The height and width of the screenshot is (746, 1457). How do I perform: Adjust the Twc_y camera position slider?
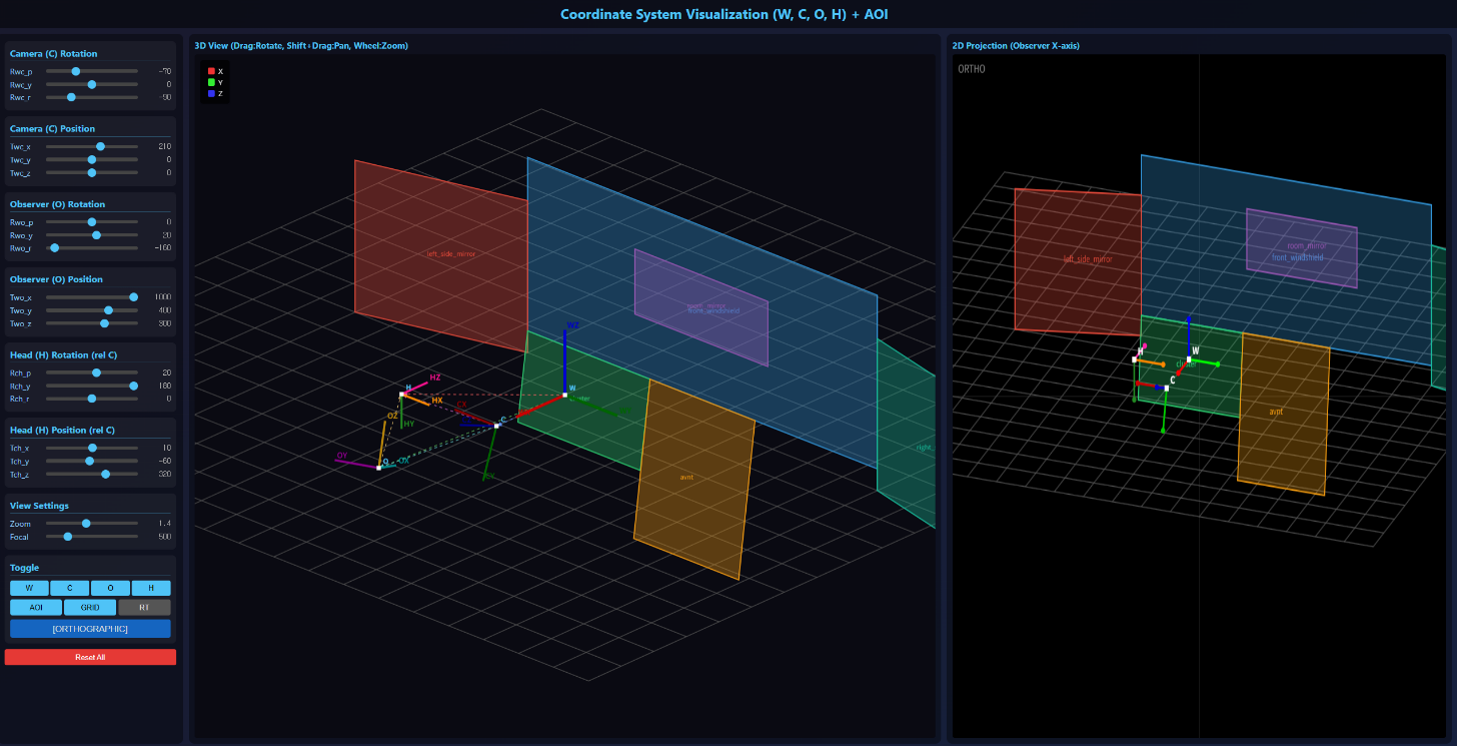pos(92,159)
